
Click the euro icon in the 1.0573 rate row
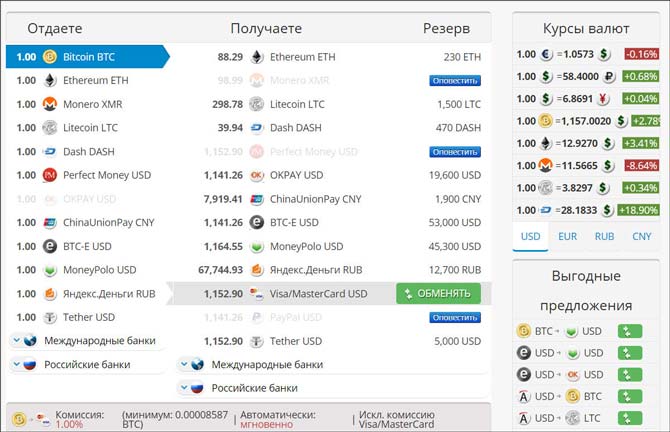(x=546, y=54)
